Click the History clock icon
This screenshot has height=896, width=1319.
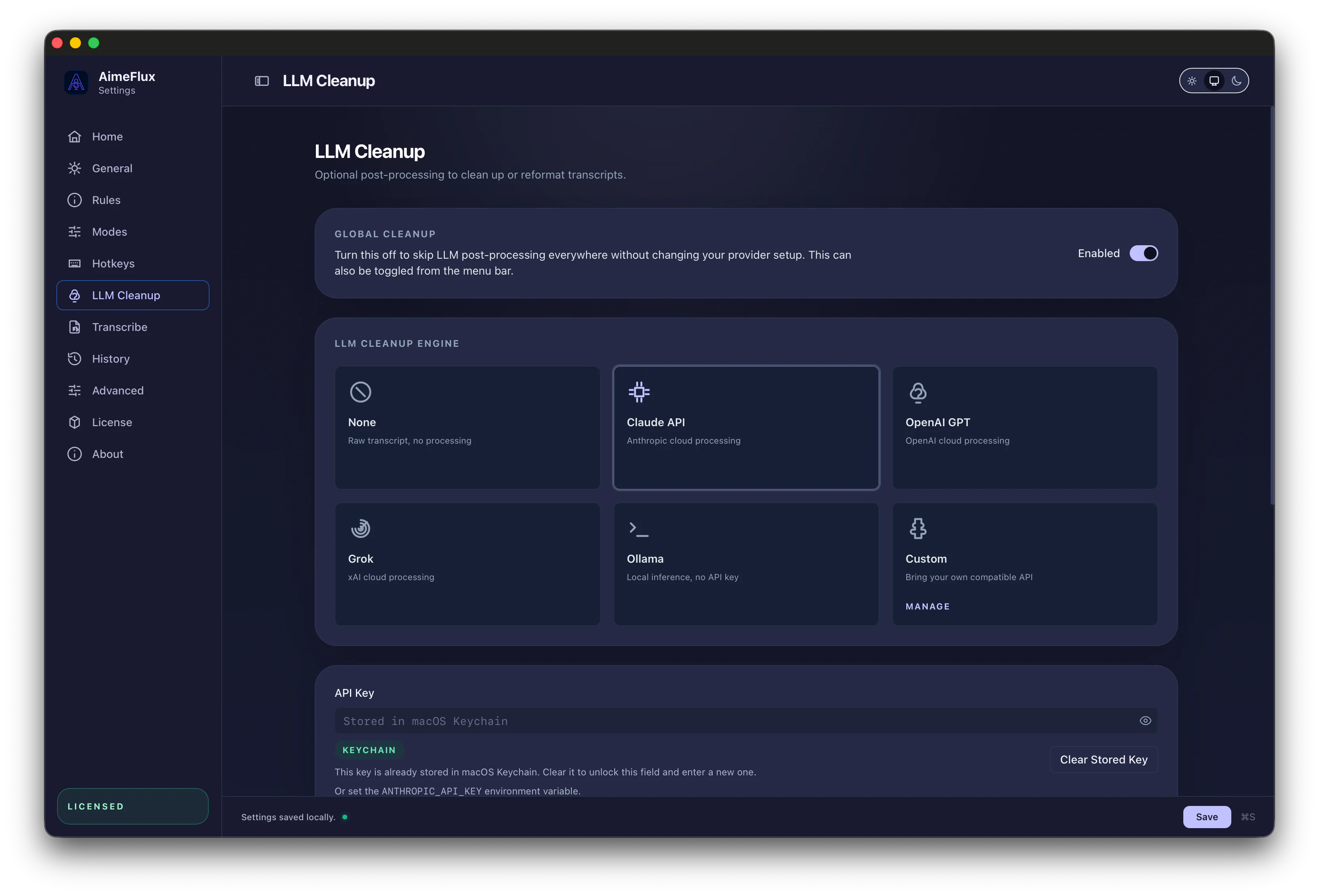pos(74,359)
